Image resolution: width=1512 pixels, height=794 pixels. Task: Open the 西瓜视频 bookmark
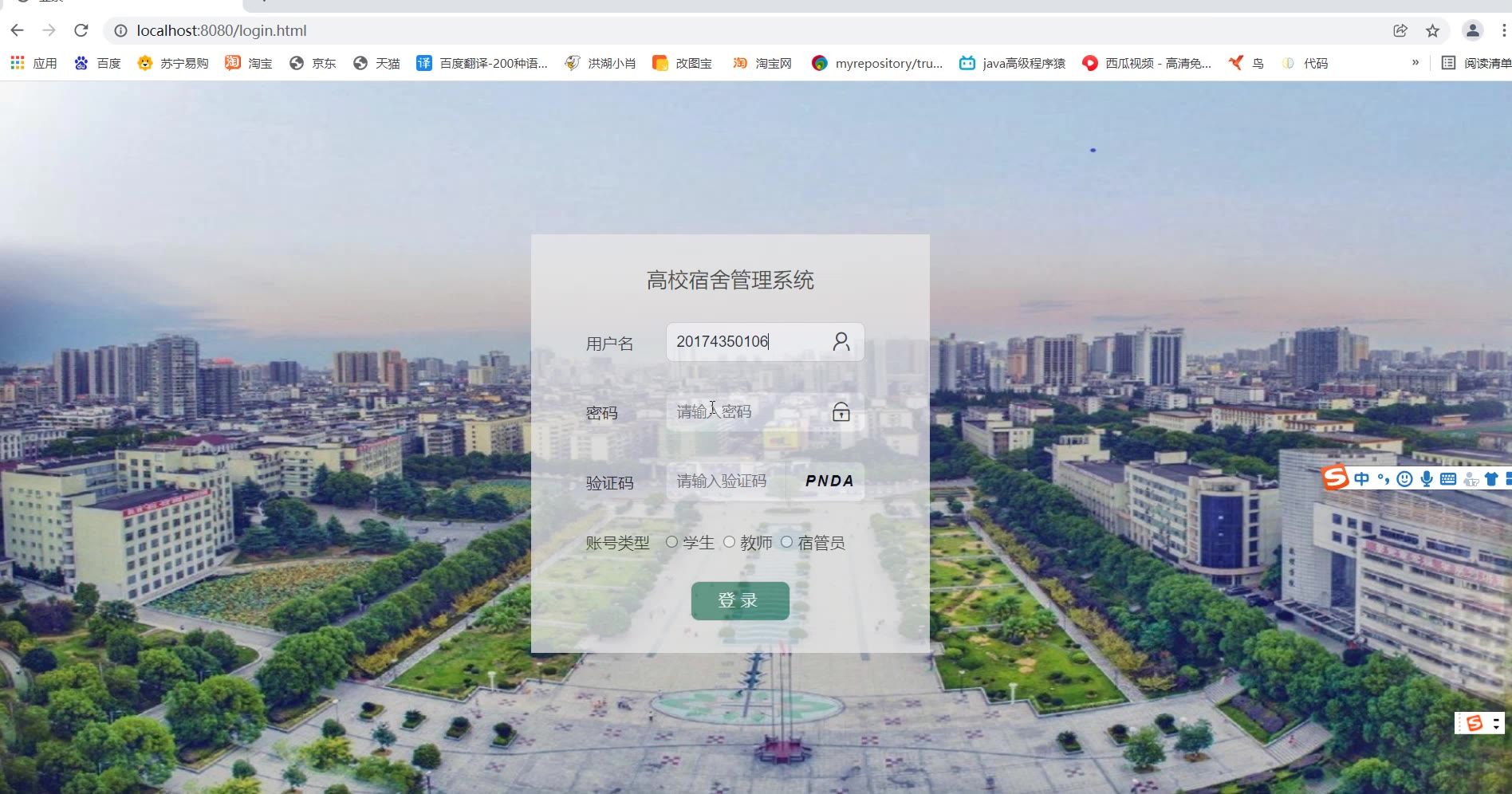point(1147,63)
